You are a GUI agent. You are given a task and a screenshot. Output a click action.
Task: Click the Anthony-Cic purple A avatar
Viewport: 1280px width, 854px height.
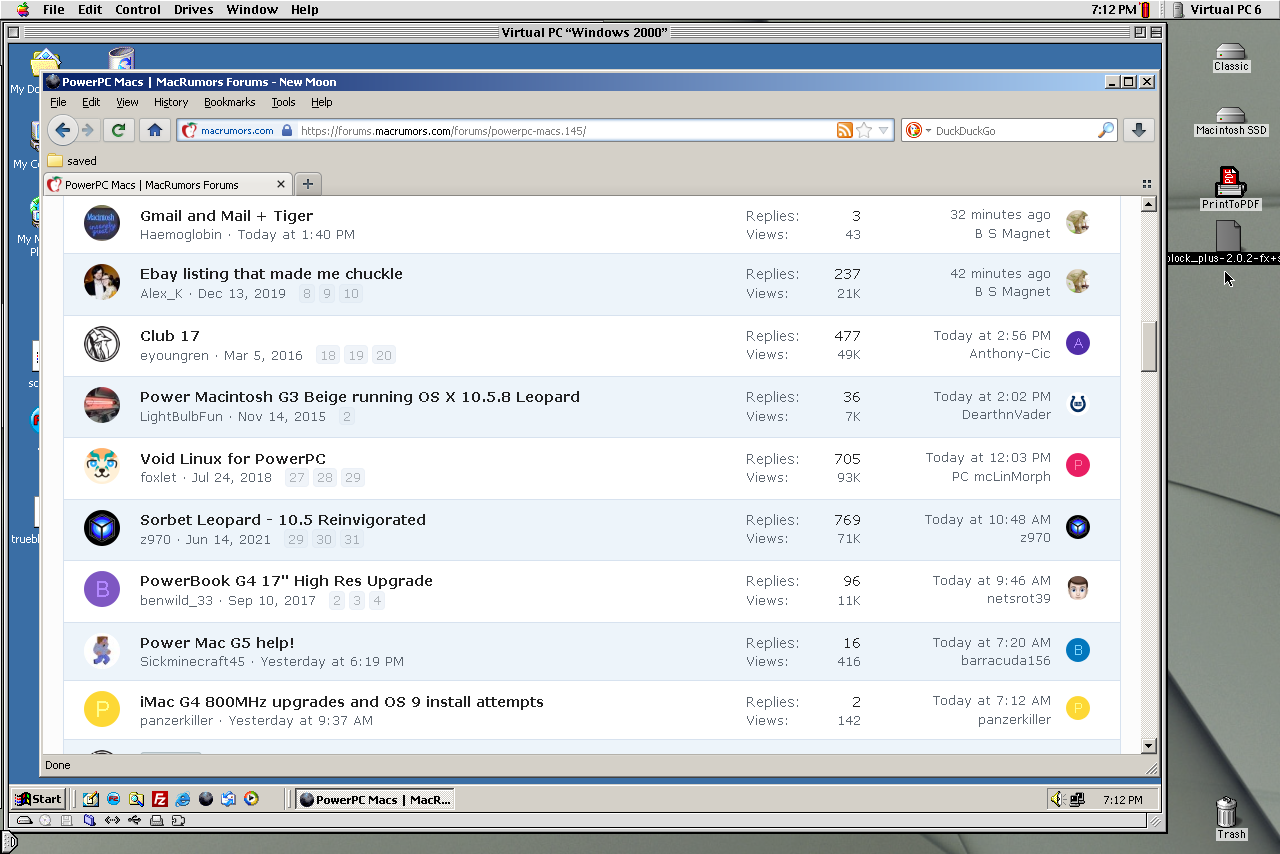[1077, 344]
